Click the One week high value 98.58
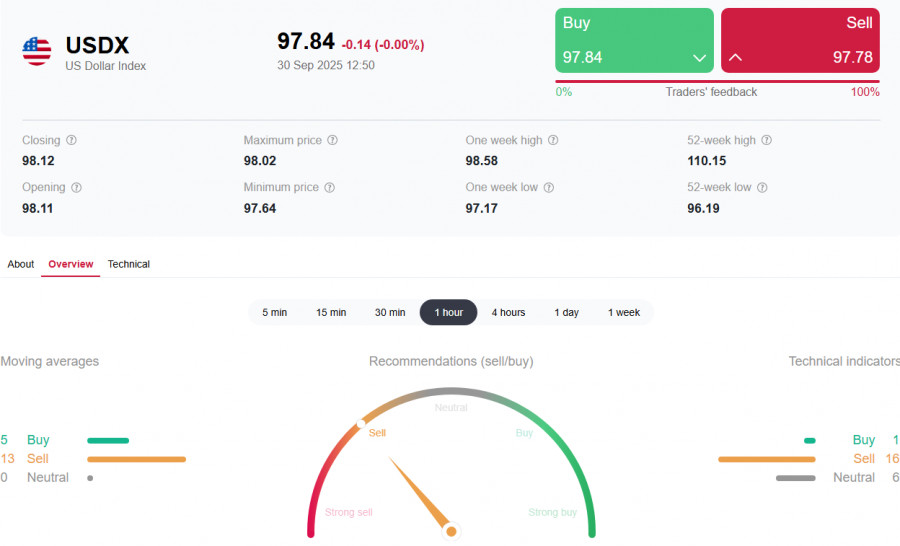 coord(482,161)
